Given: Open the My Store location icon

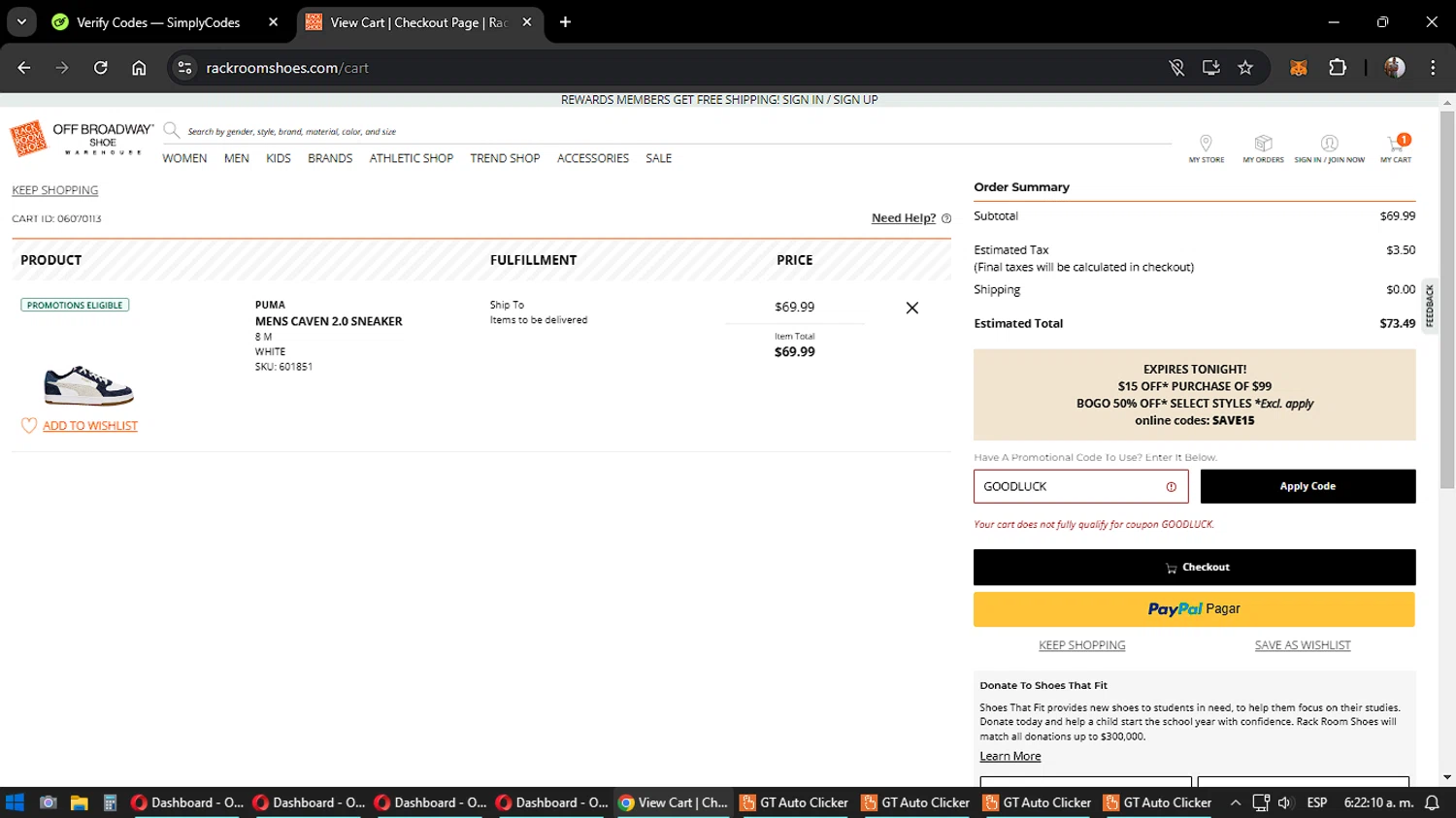Looking at the screenshot, I should [1206, 144].
